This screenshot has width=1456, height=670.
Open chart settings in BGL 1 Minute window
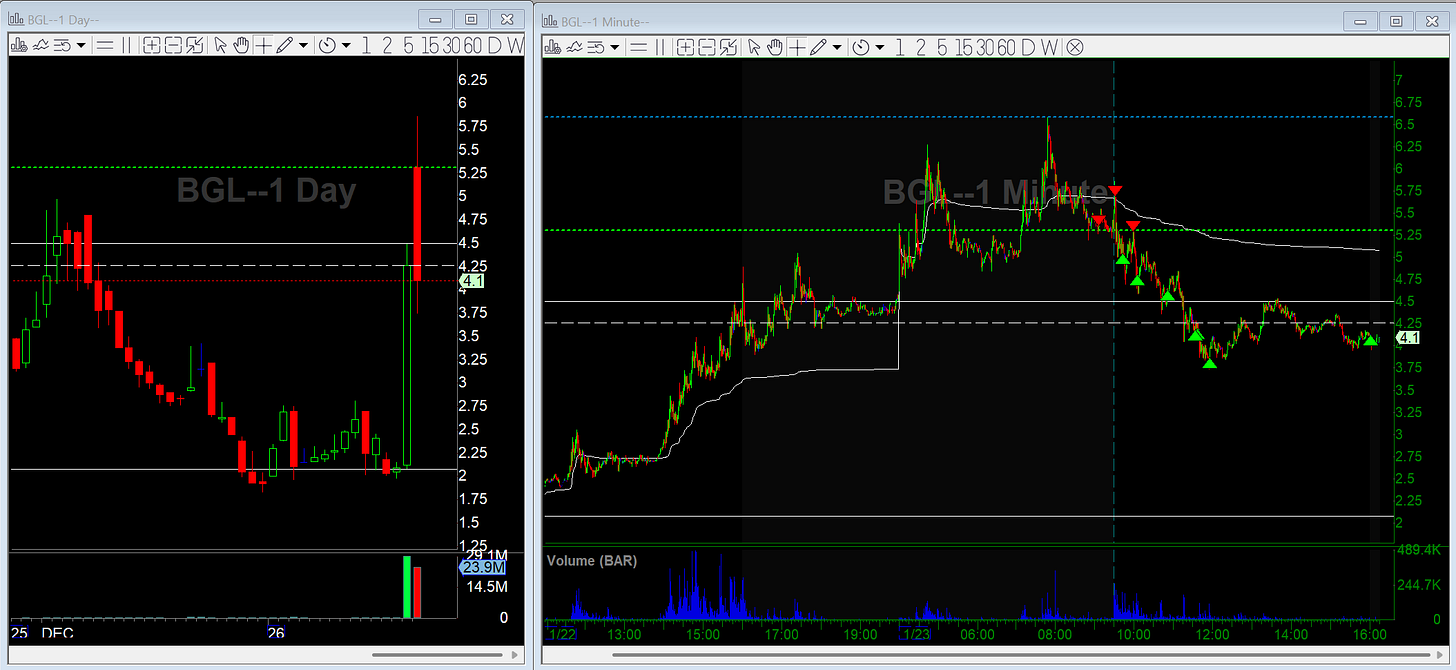552,46
